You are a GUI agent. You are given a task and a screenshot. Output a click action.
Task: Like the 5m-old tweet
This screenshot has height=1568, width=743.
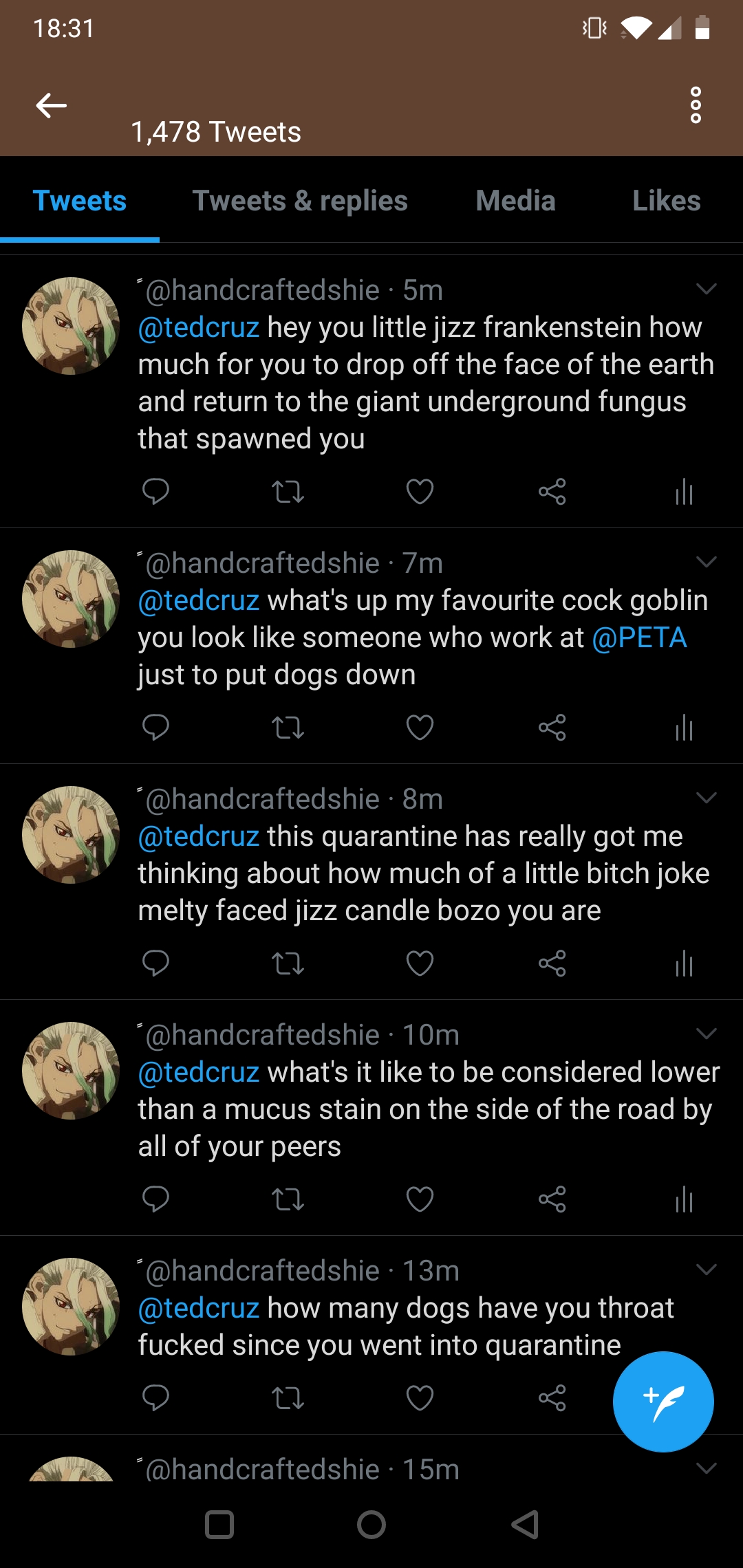coord(420,492)
